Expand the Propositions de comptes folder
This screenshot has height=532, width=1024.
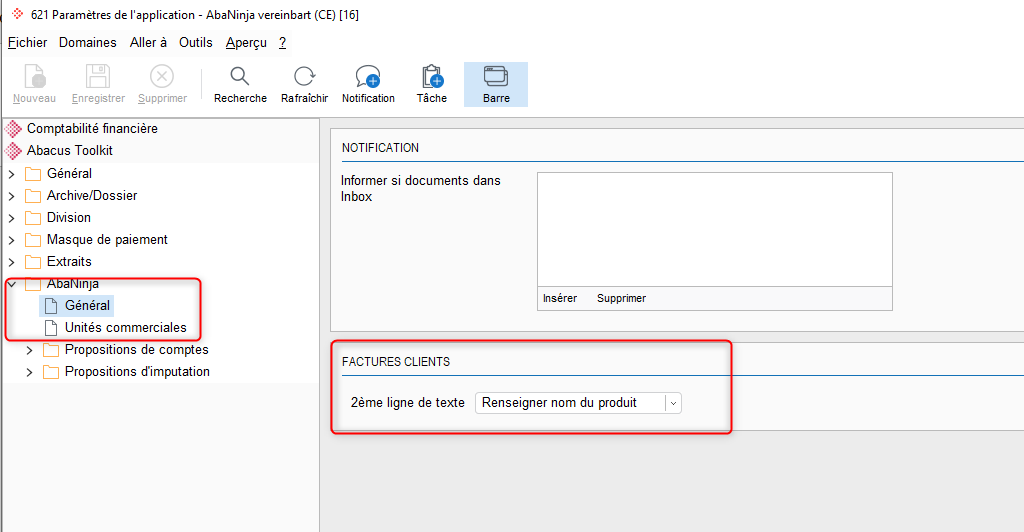click(29, 351)
